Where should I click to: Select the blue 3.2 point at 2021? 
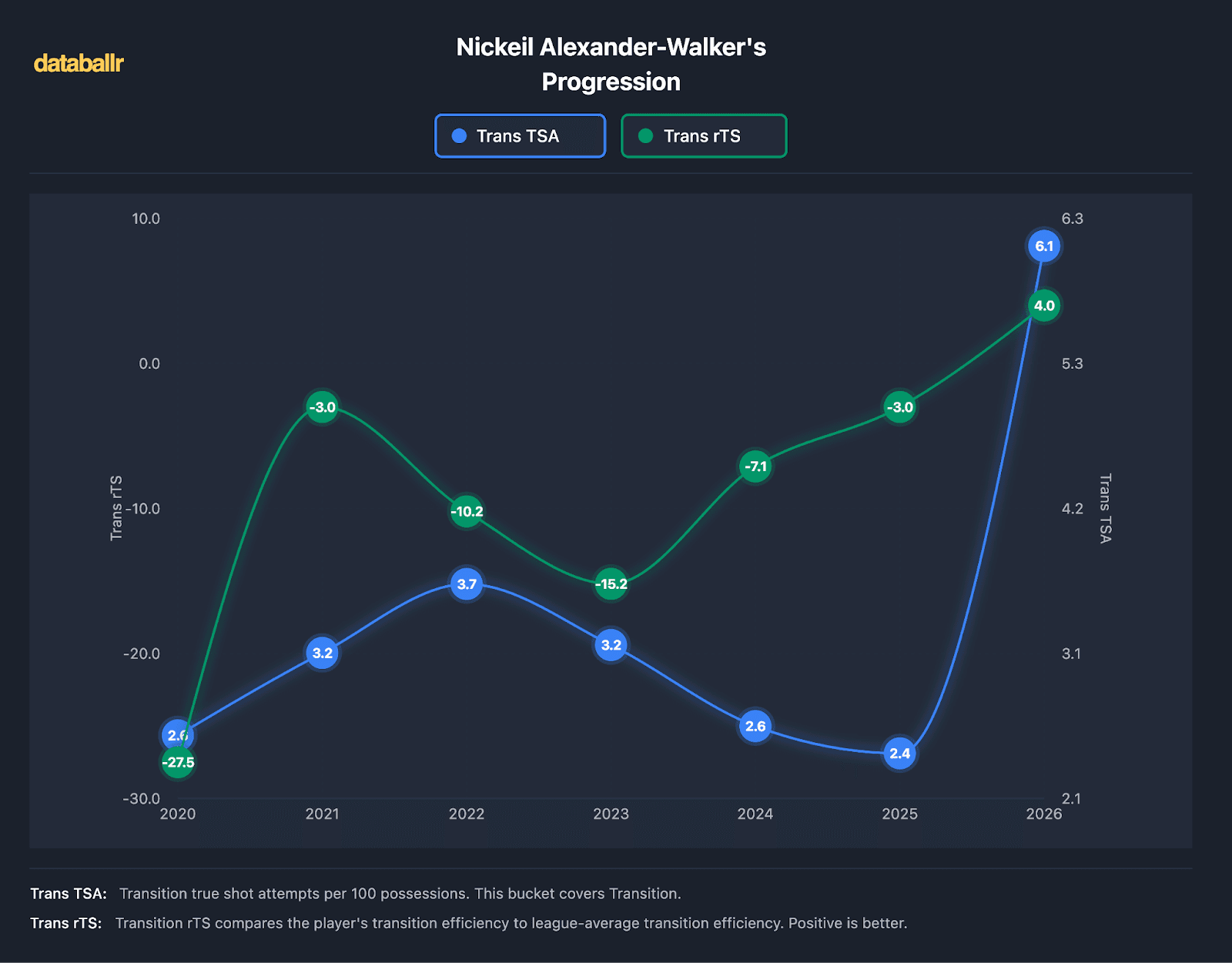point(322,654)
